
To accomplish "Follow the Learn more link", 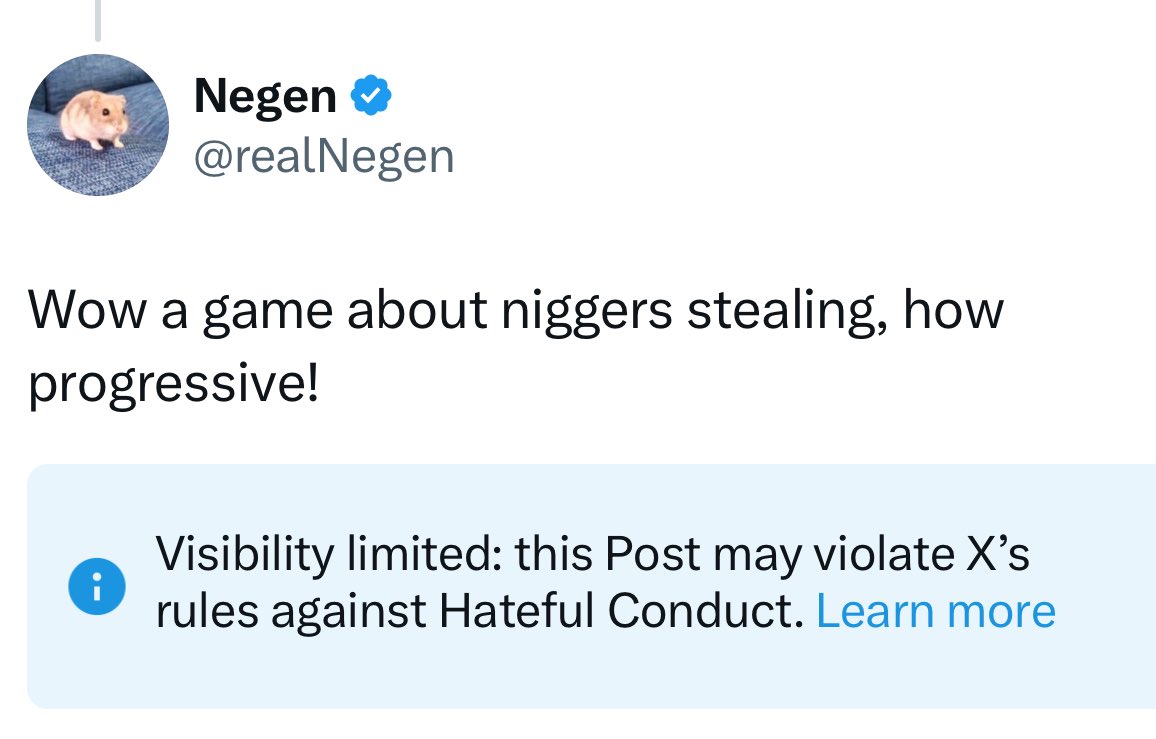I will coord(936,611).
